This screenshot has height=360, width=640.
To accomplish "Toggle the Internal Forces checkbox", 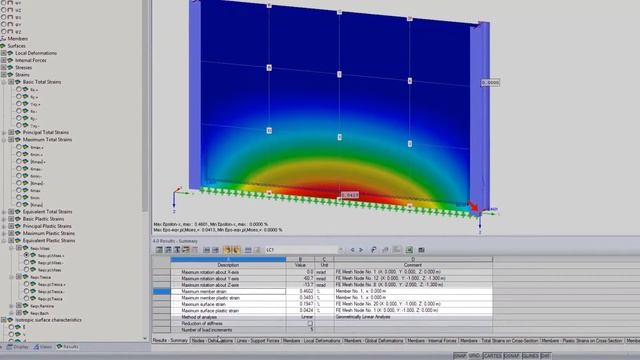I will (3, 60).
